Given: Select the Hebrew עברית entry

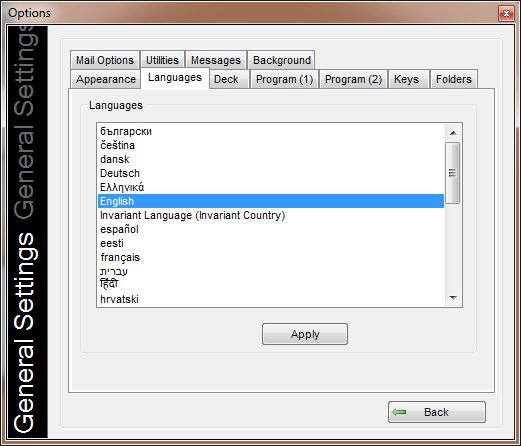Looking at the screenshot, I should 271,271.
